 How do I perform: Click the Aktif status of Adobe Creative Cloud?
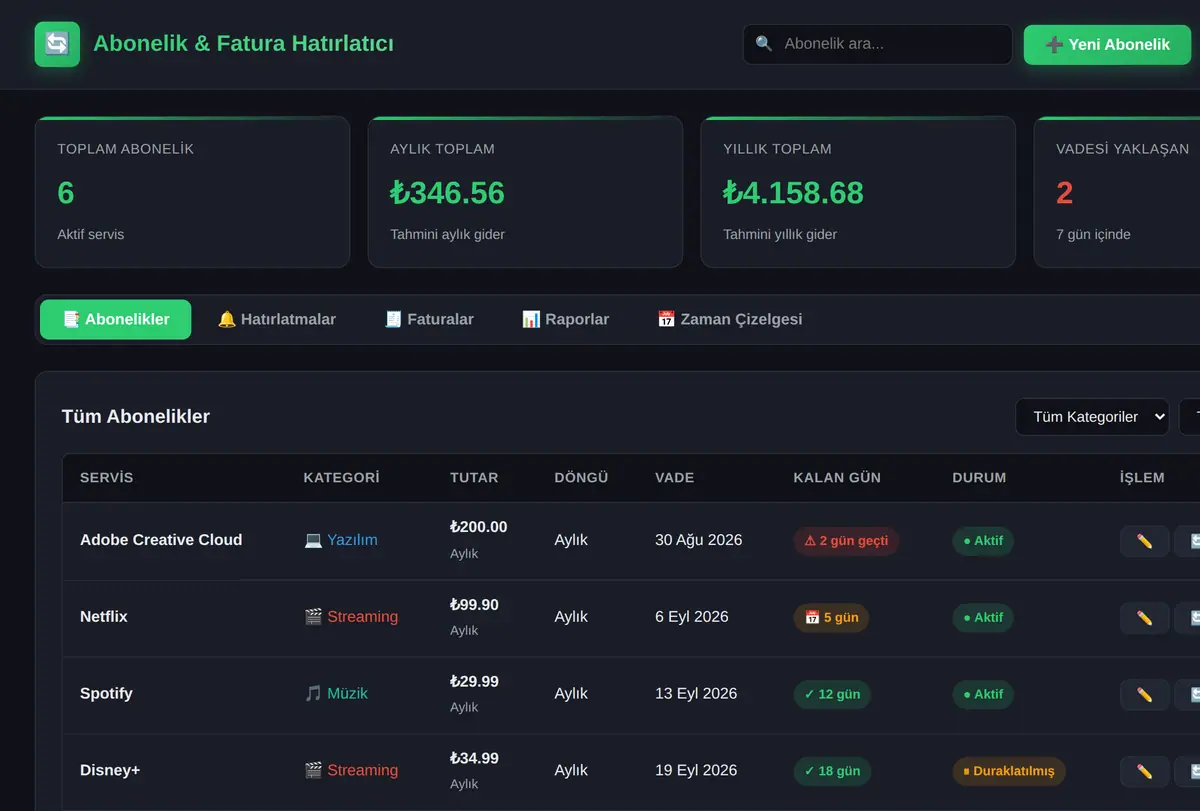tap(983, 541)
